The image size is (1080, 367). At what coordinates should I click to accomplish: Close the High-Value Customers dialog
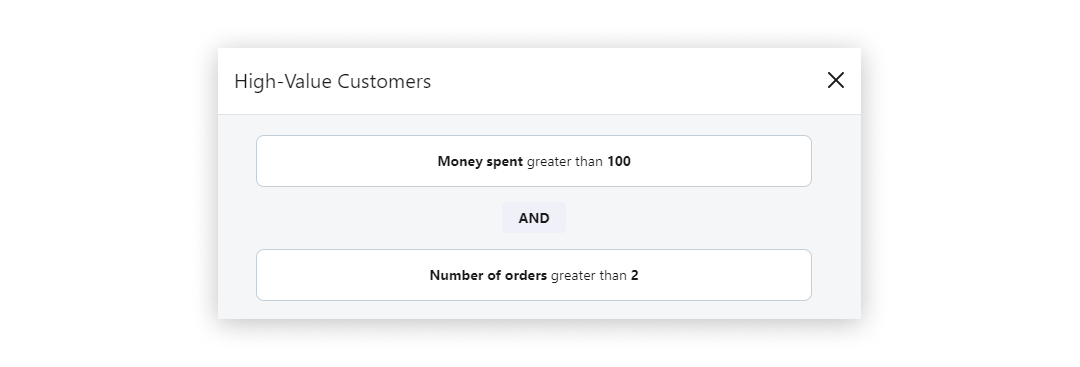835,81
